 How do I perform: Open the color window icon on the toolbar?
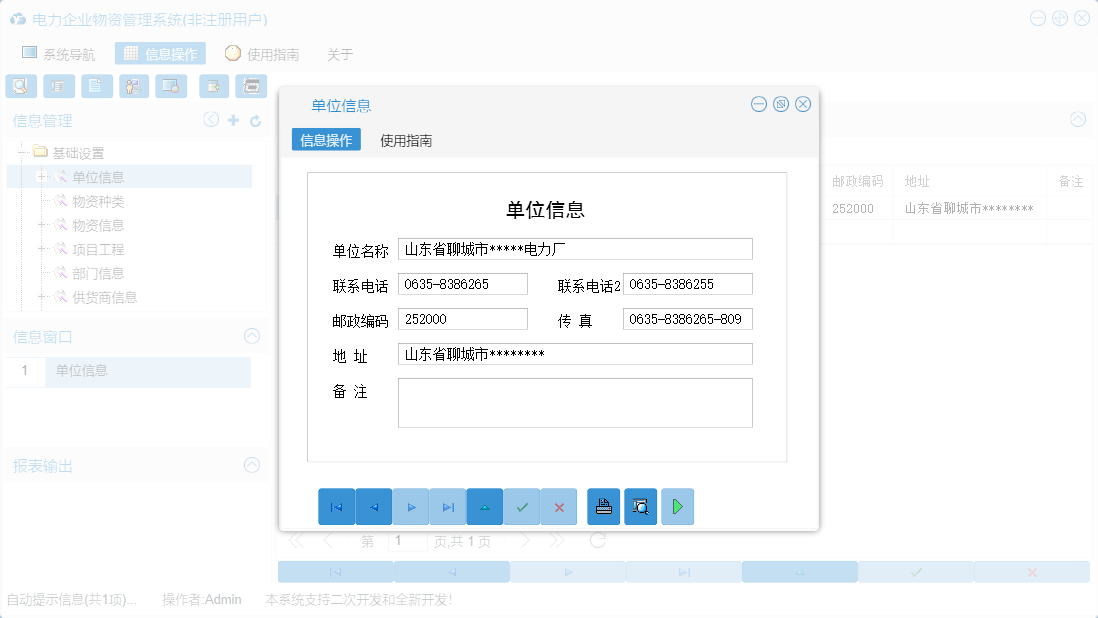pyautogui.click(x=170, y=86)
